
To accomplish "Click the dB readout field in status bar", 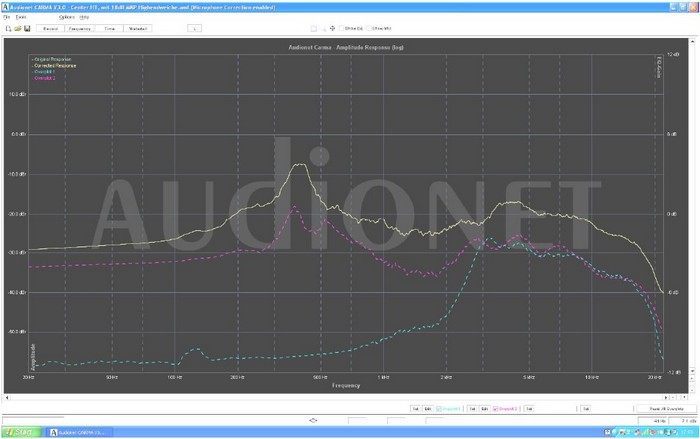I will pyautogui.click(x=683, y=421).
